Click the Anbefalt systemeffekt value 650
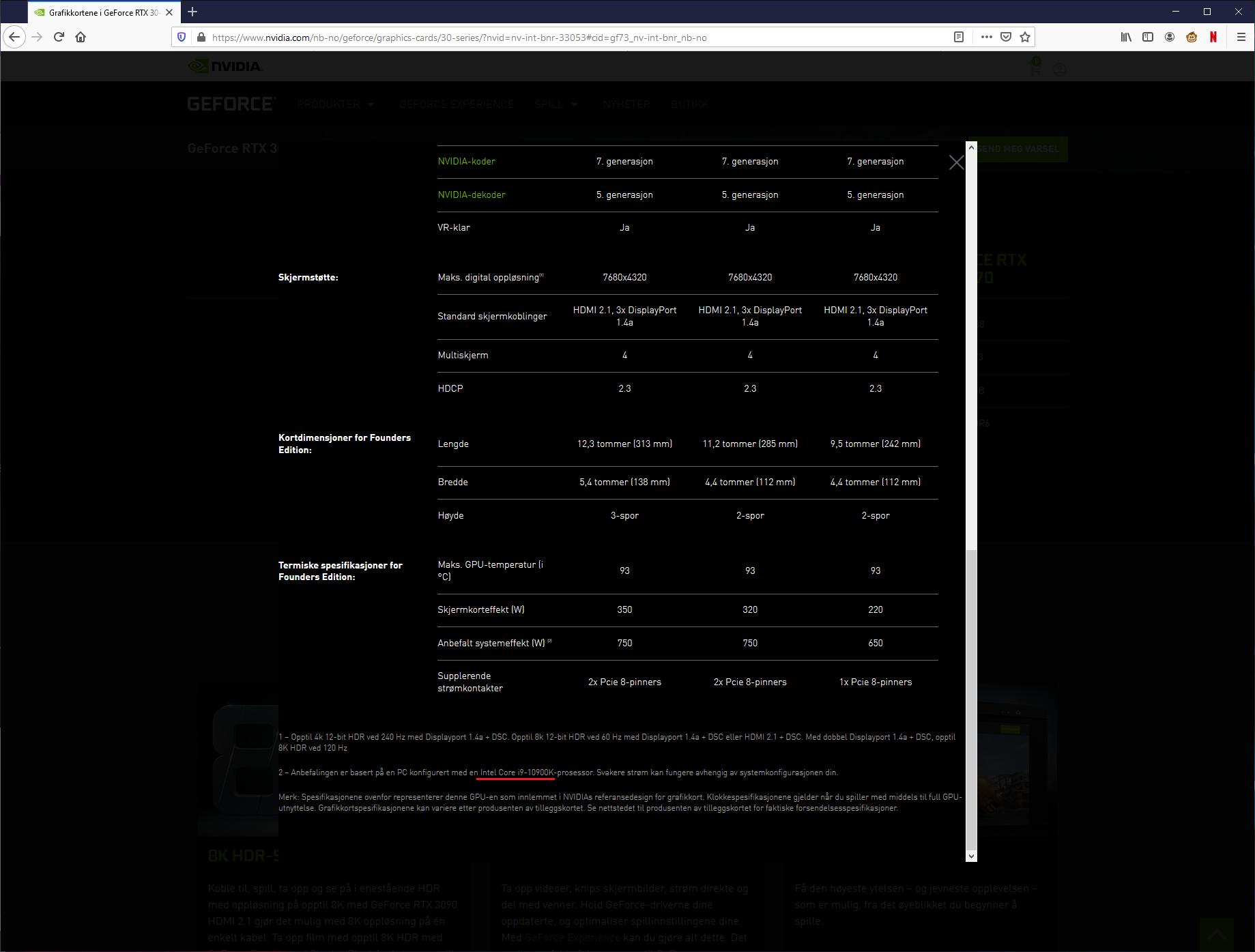Image resolution: width=1255 pixels, height=952 pixels. point(876,643)
